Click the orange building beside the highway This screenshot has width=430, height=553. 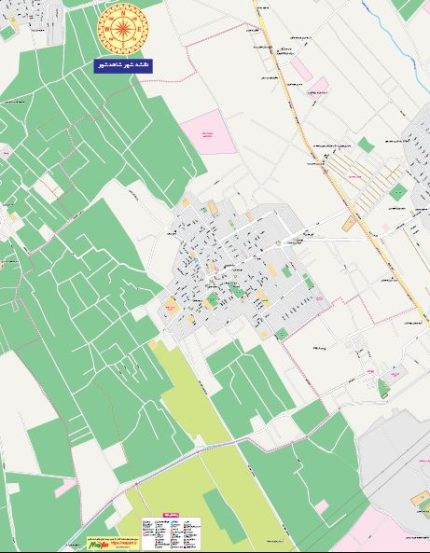(x=349, y=224)
